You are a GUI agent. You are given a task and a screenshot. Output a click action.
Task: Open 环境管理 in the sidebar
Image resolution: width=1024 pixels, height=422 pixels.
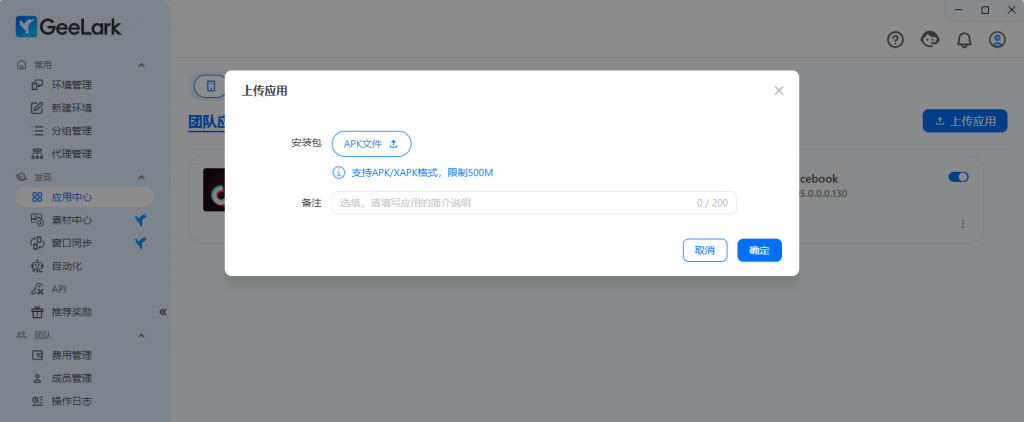coord(71,85)
